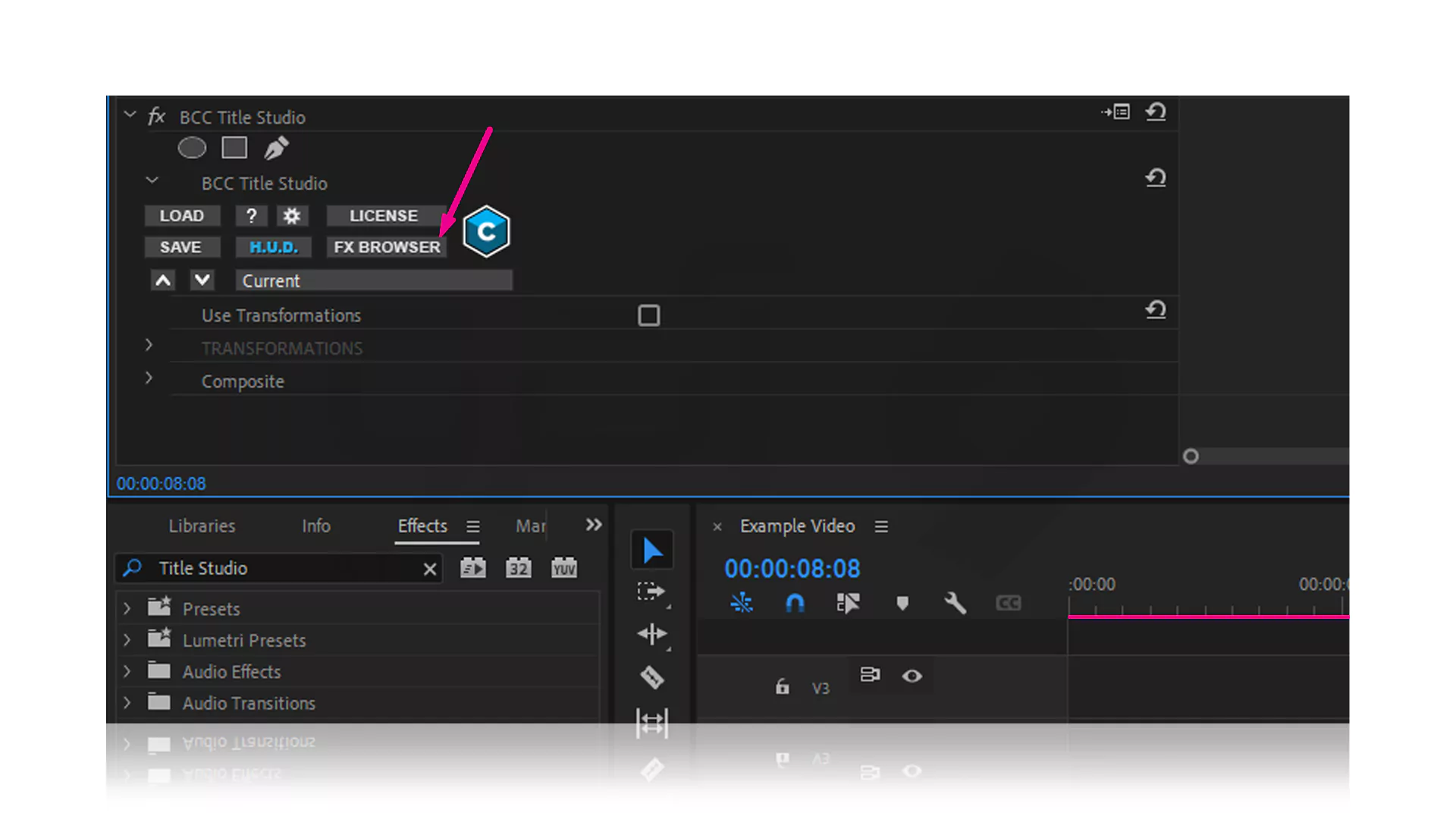Viewport: 1456px width, 819px height.
Task: Select the Selection arrow tool
Action: [x=652, y=551]
